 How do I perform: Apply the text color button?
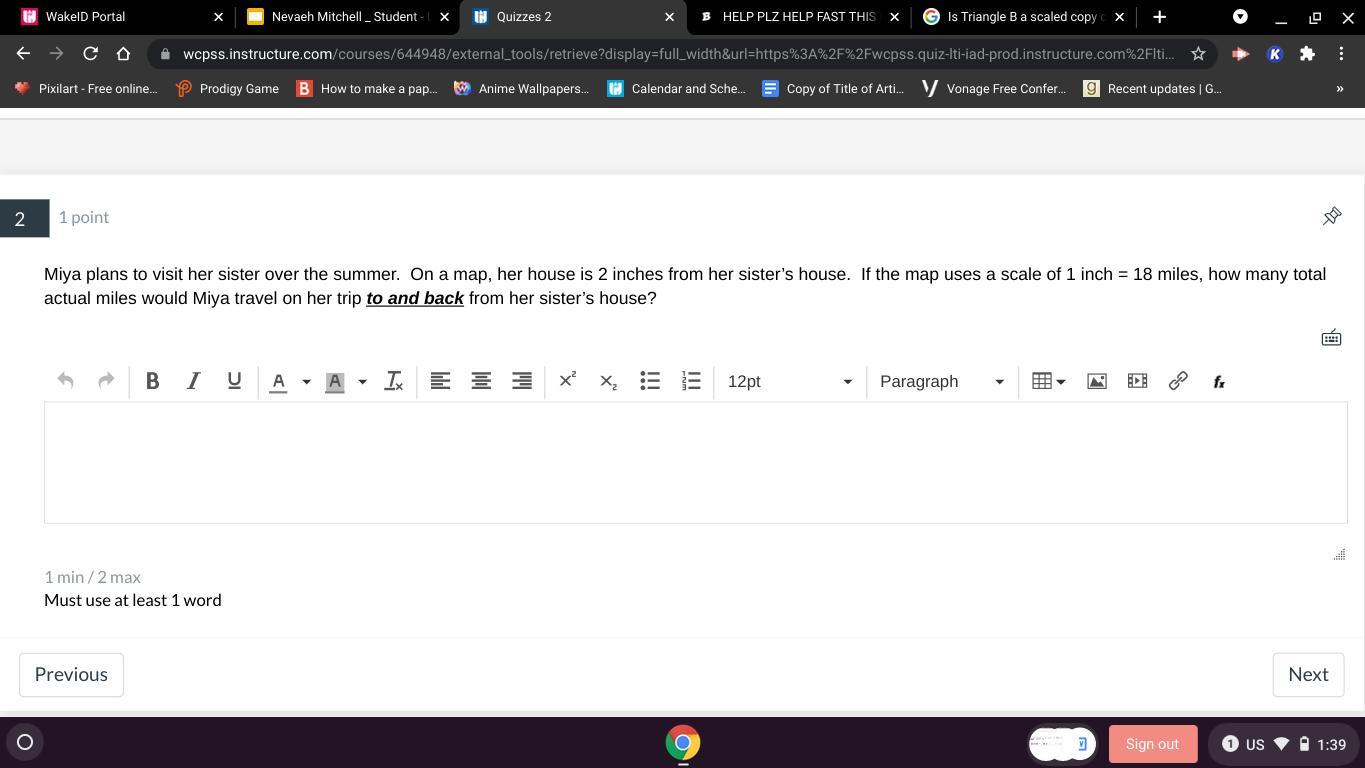point(279,381)
